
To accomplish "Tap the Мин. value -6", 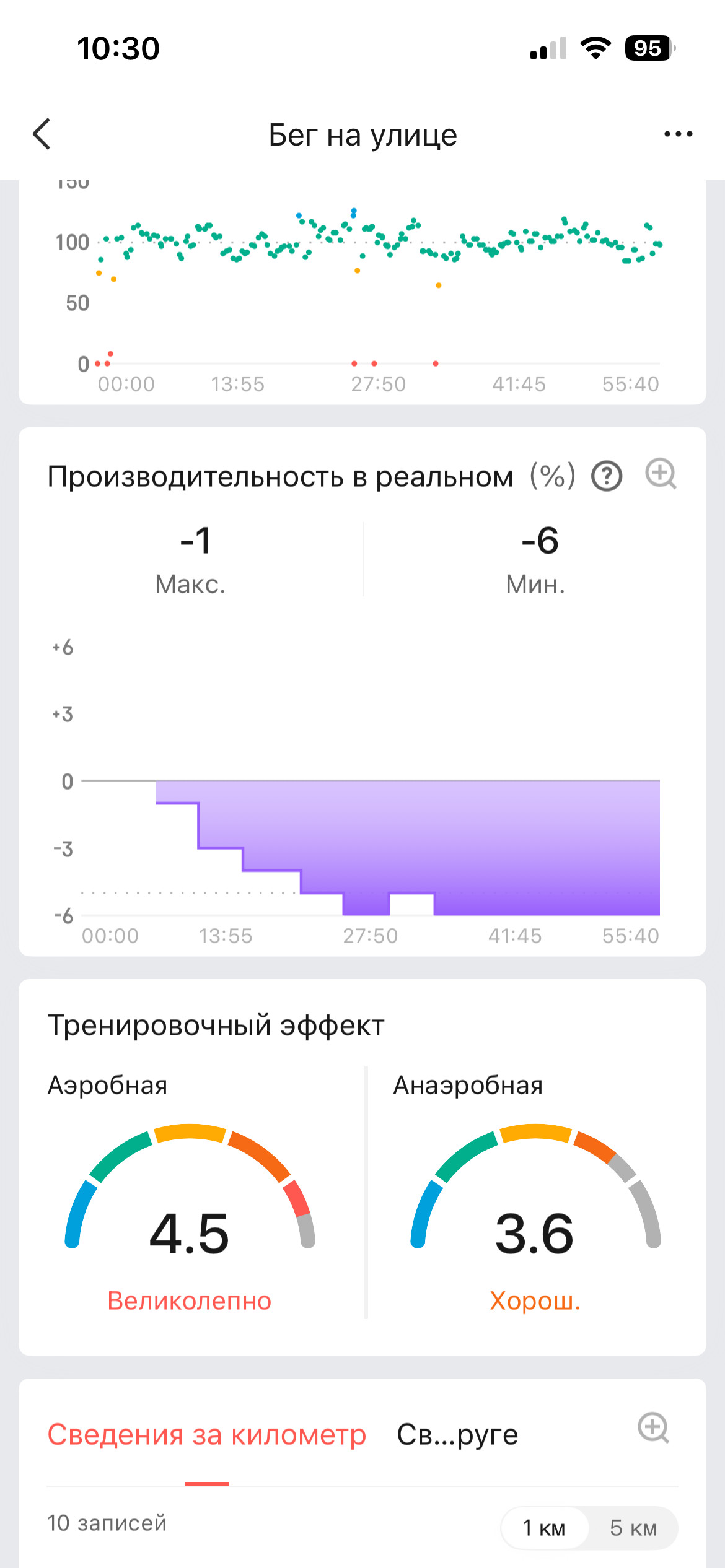I will pyautogui.click(x=540, y=541).
